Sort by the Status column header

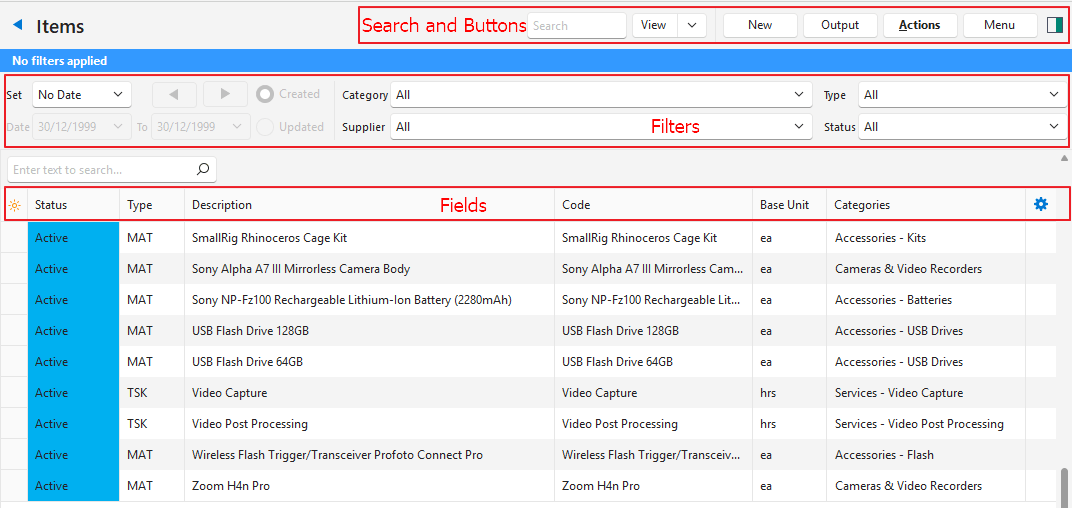74,204
